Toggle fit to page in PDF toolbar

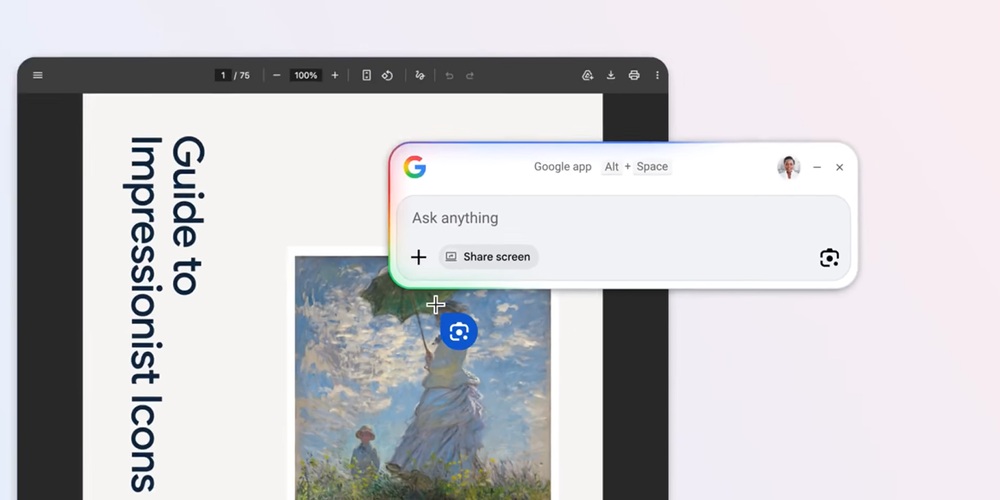[x=366, y=75]
